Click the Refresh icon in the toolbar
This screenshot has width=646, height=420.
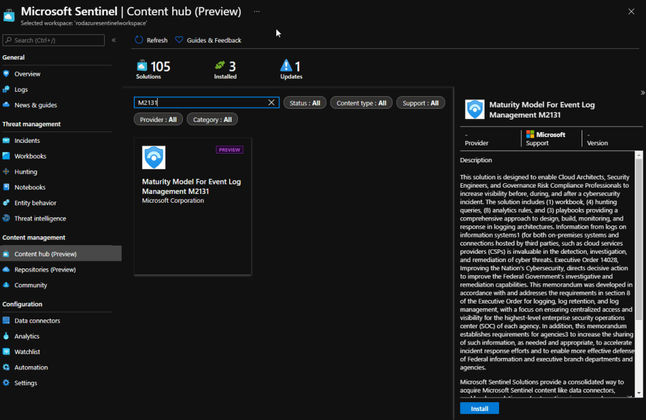point(139,40)
